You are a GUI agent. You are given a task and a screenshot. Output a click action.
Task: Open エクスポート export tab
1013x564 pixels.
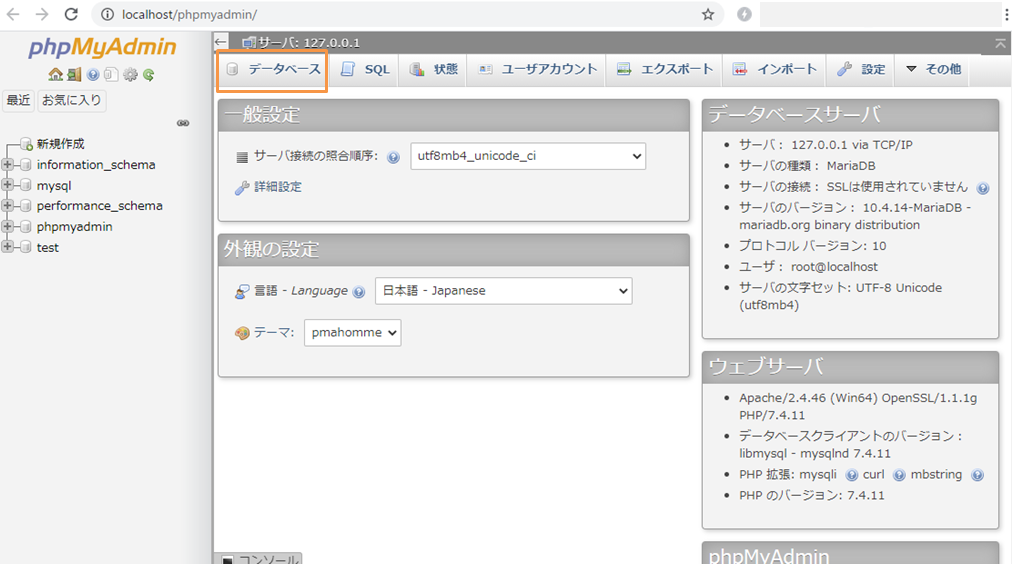(665, 69)
